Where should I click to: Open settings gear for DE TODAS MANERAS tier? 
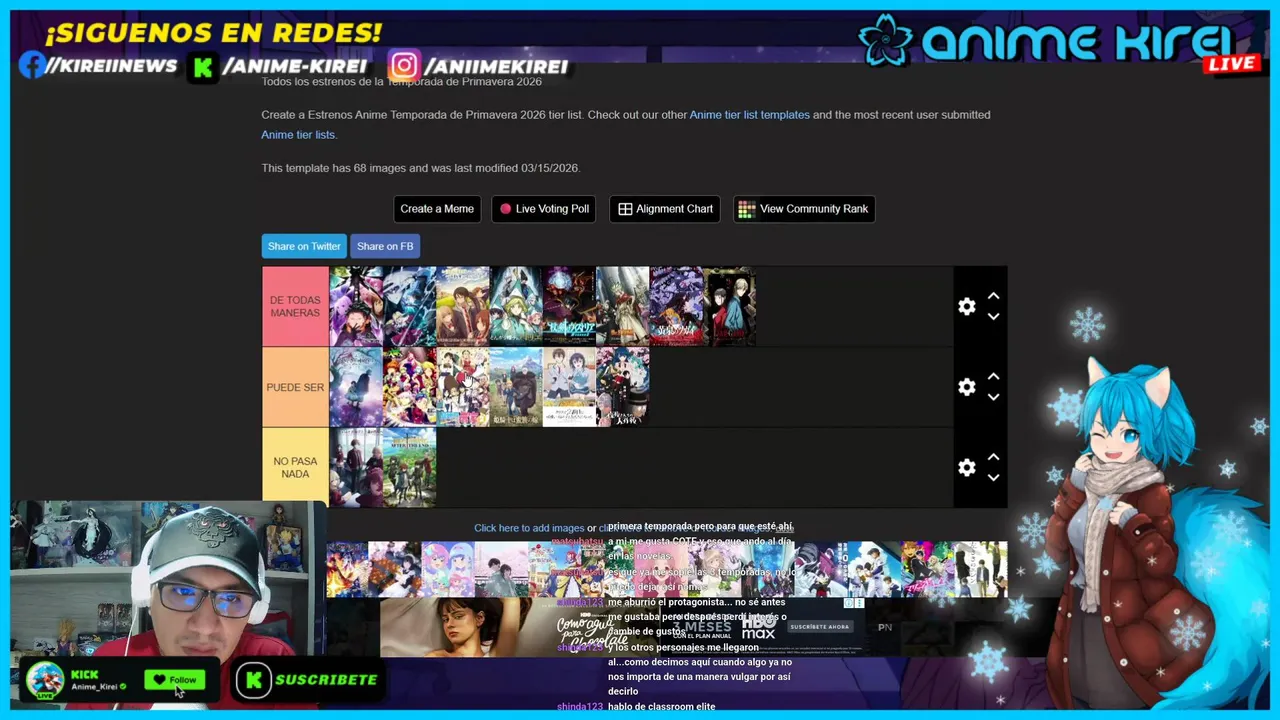click(x=966, y=307)
